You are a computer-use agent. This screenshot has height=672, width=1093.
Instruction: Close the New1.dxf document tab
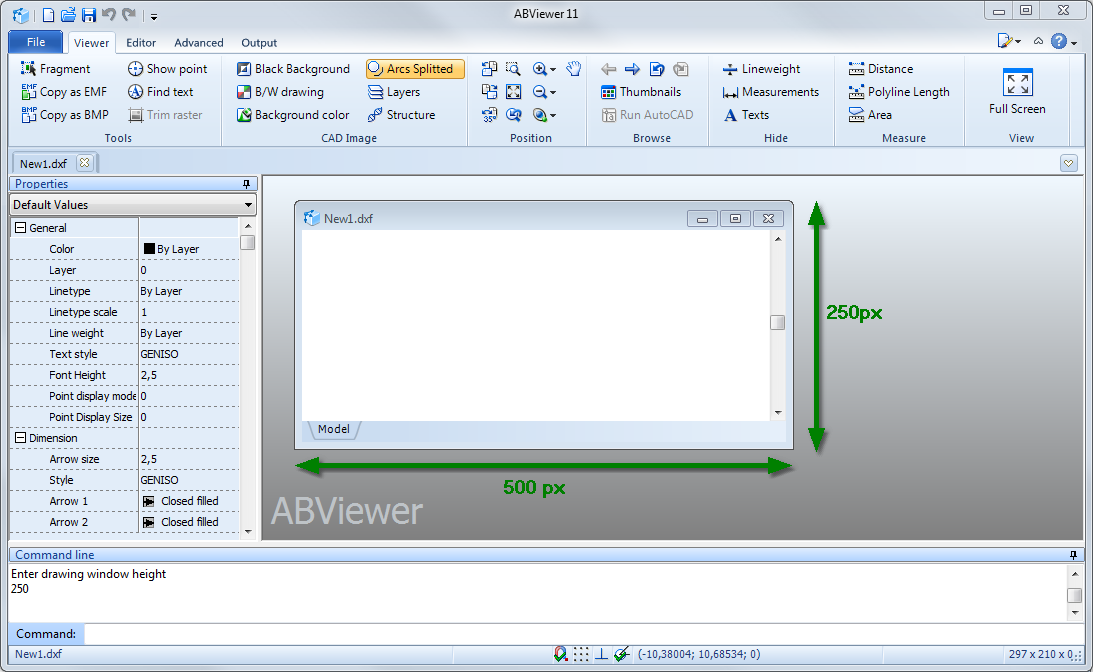click(x=84, y=162)
